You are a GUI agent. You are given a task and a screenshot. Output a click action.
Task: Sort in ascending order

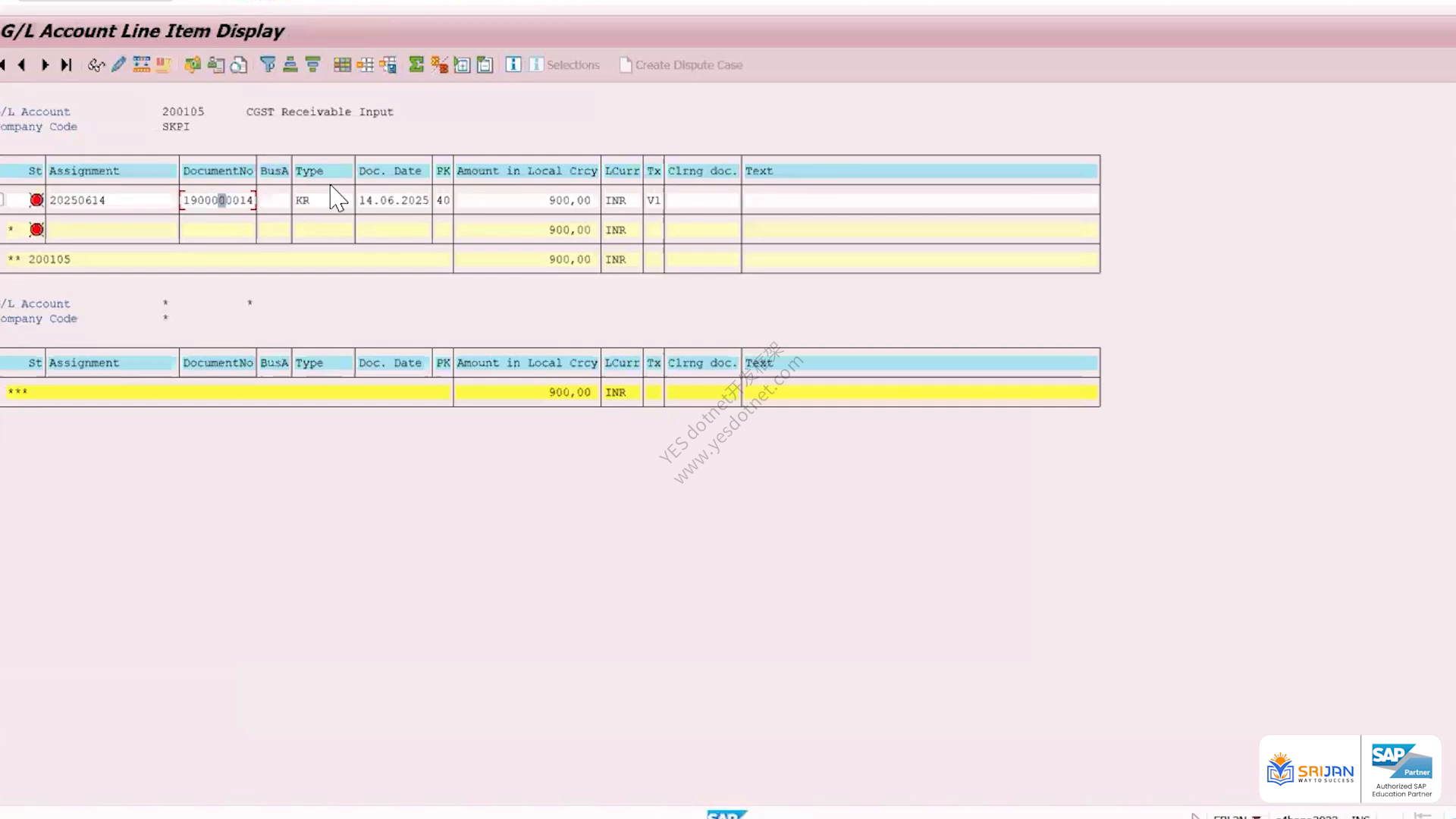[x=290, y=65]
